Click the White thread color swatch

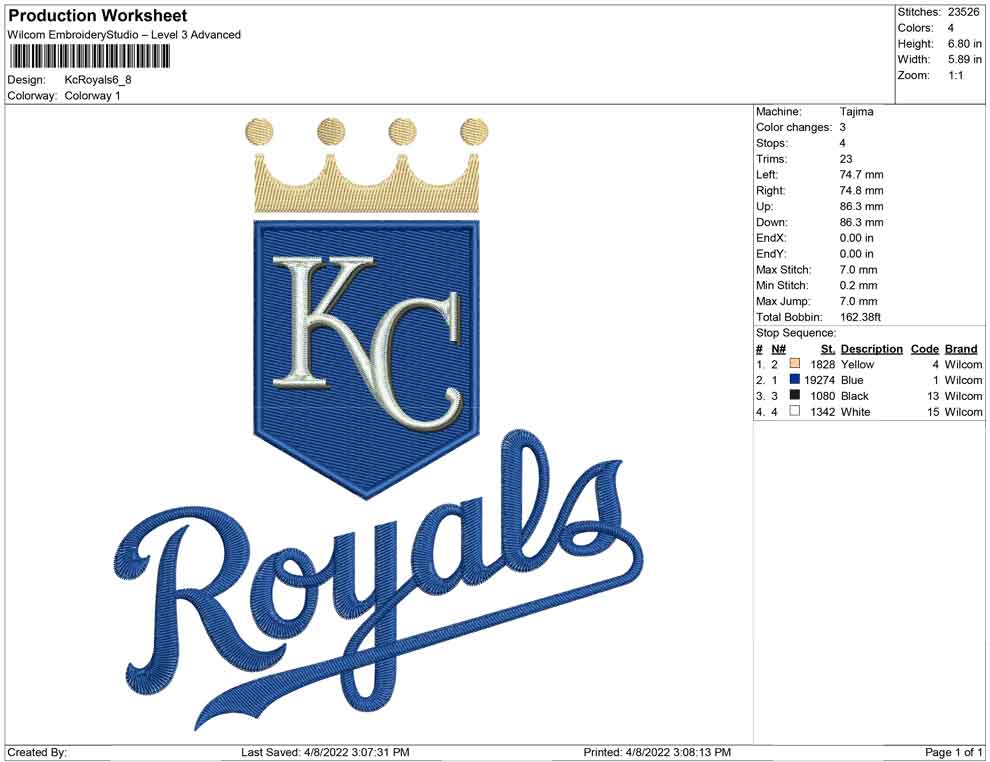tap(794, 411)
